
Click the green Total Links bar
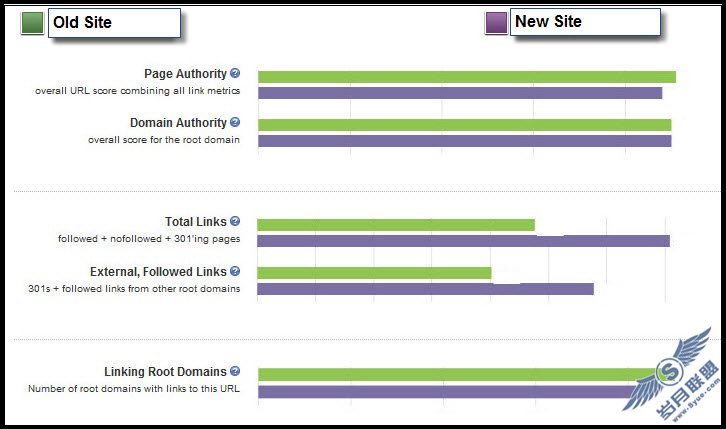(x=396, y=225)
